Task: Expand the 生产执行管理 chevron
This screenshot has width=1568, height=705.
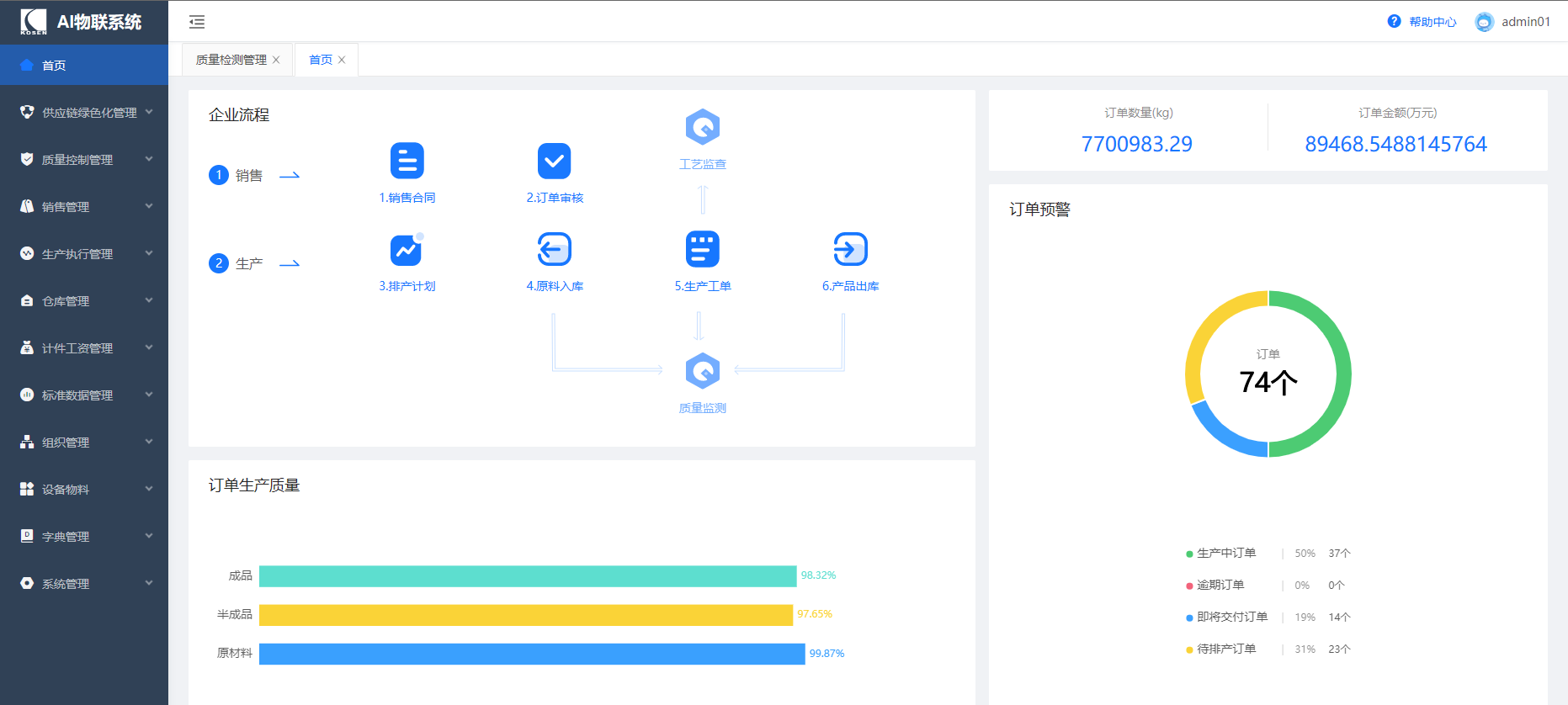Action: pyautogui.click(x=149, y=253)
